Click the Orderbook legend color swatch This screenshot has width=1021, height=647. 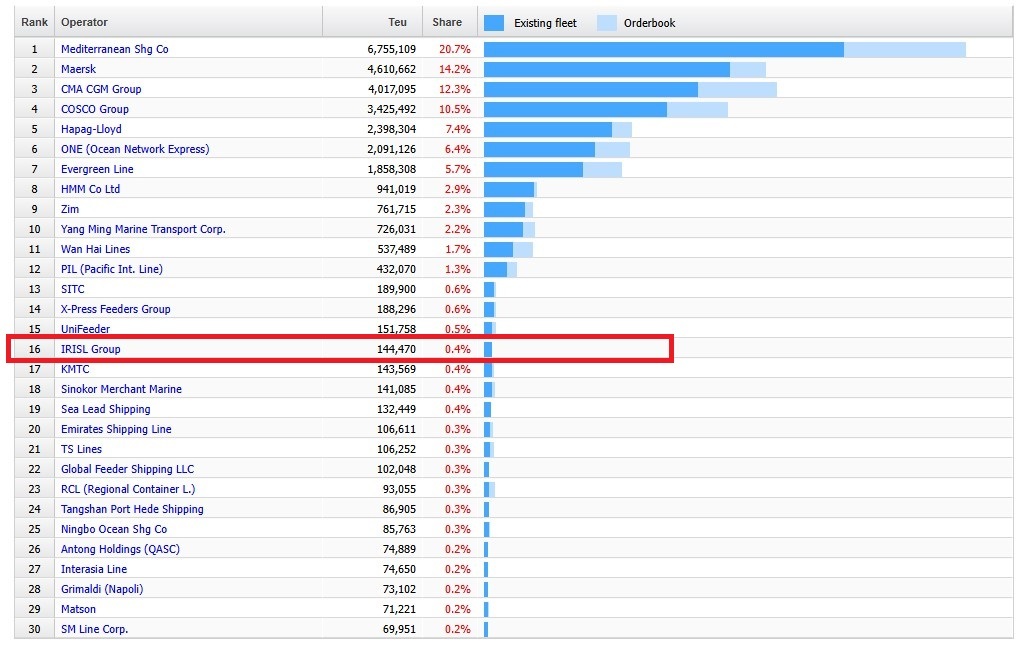click(606, 23)
